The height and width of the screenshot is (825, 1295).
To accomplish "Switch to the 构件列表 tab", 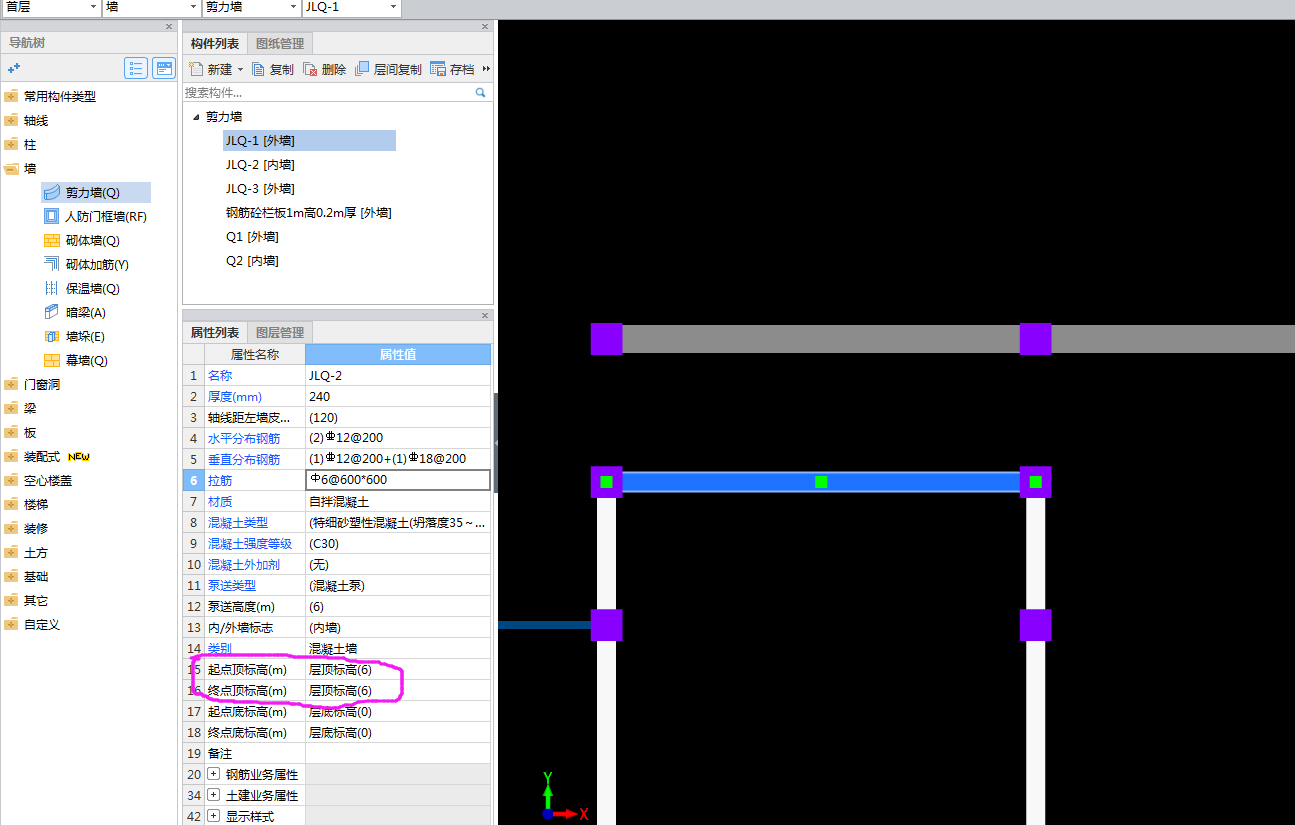I will [215, 43].
